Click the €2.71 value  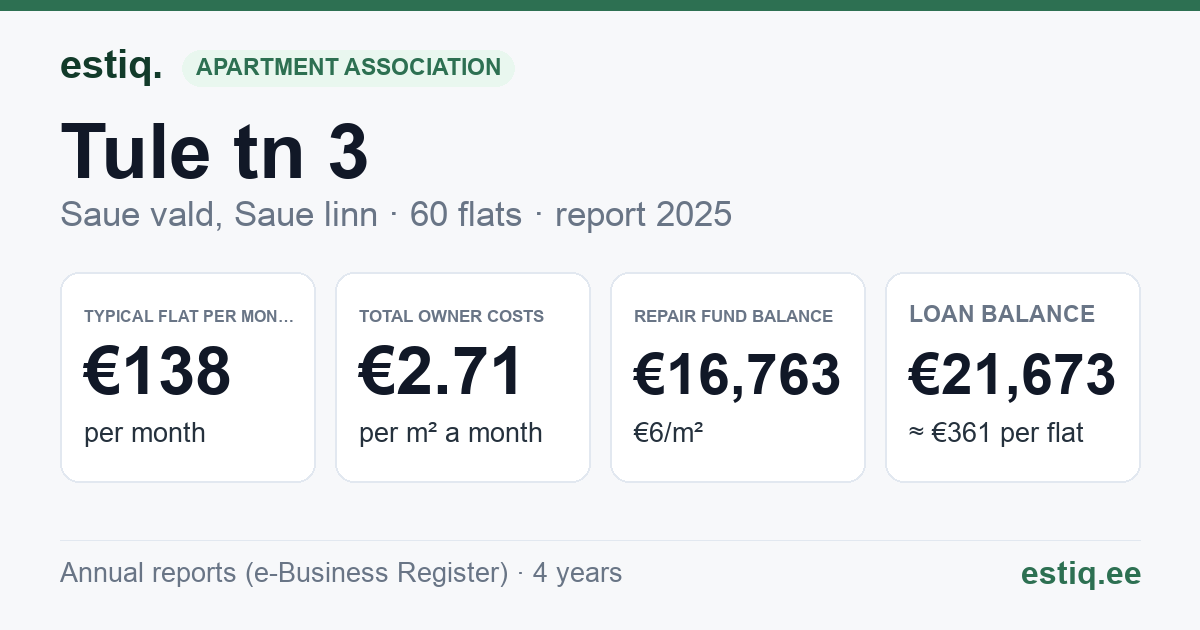[441, 372]
